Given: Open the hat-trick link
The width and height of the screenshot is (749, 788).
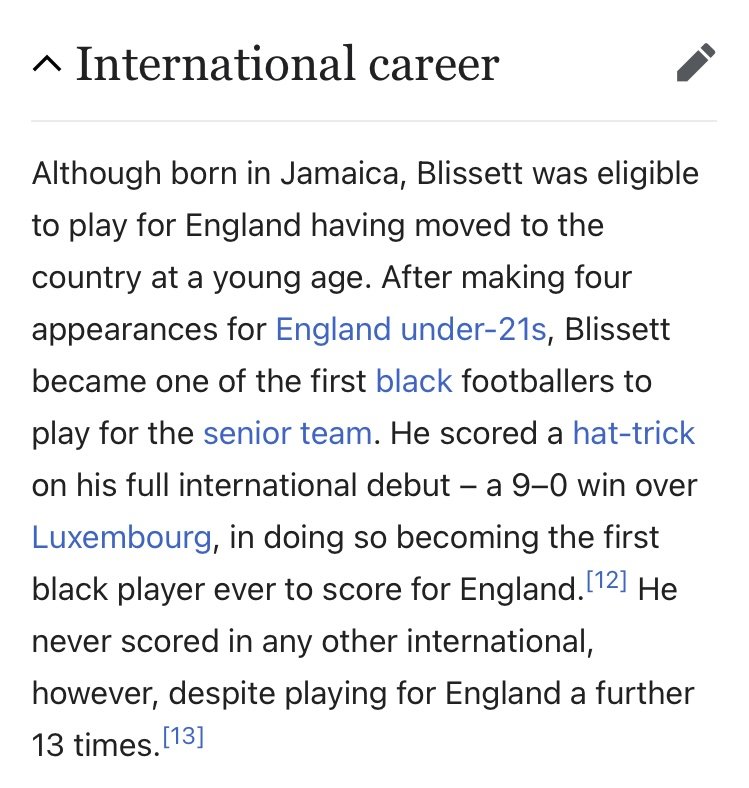Looking at the screenshot, I should click(633, 433).
